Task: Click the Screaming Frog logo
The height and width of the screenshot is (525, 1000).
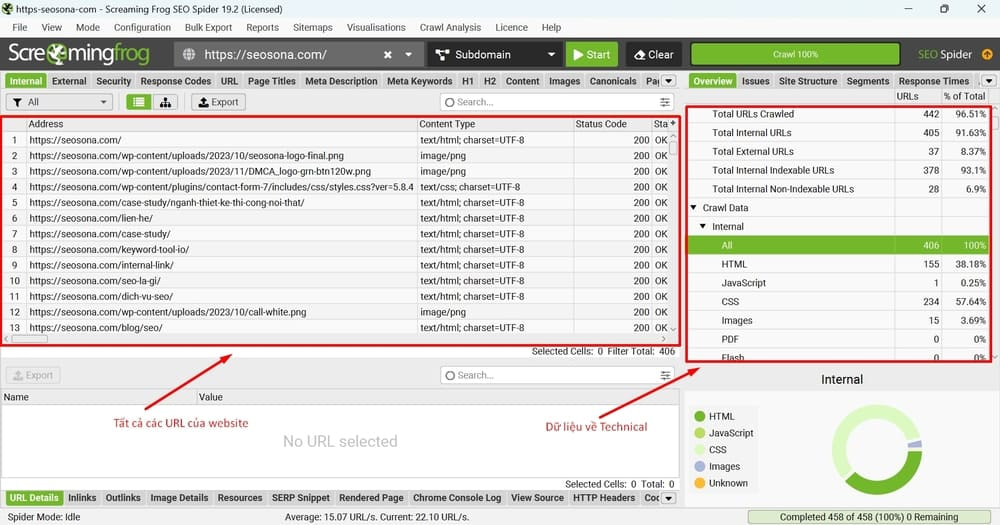Action: coord(79,54)
